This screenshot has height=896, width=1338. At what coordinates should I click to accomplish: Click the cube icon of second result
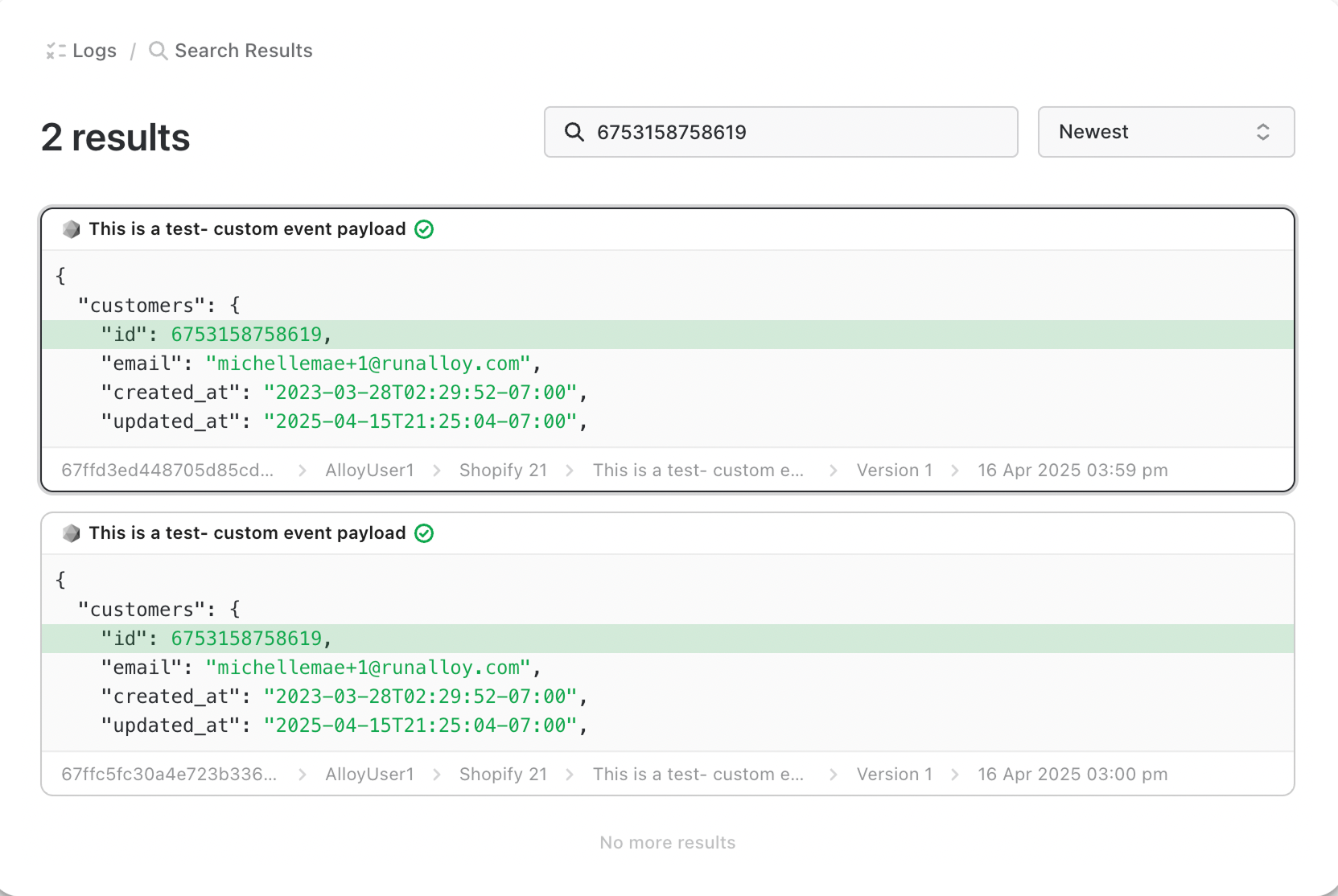(72, 533)
